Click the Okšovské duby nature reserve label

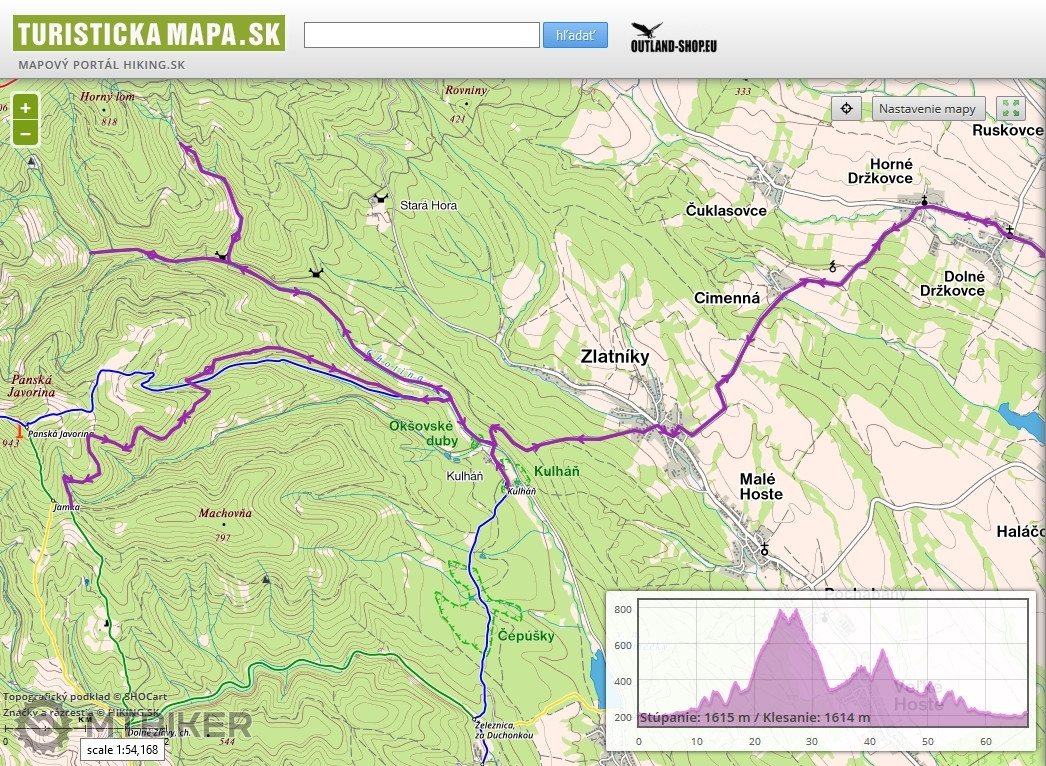(424, 432)
